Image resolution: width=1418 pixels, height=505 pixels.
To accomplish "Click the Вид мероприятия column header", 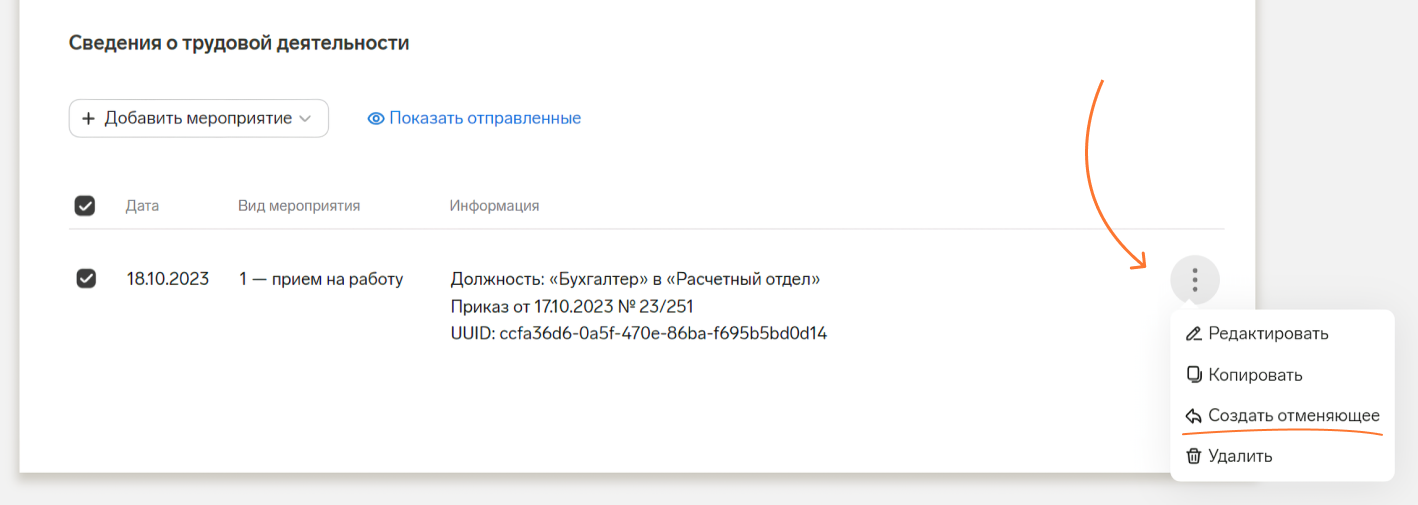I will [x=299, y=206].
